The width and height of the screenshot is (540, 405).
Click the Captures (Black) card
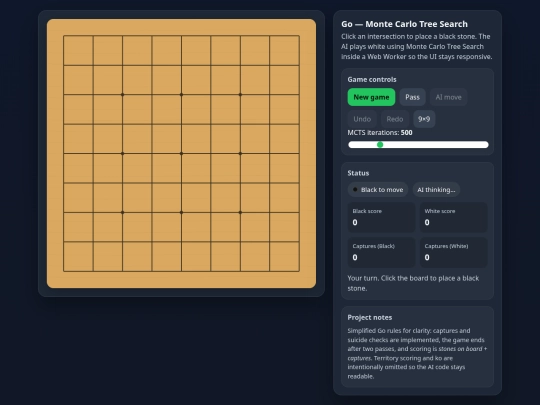point(381,252)
